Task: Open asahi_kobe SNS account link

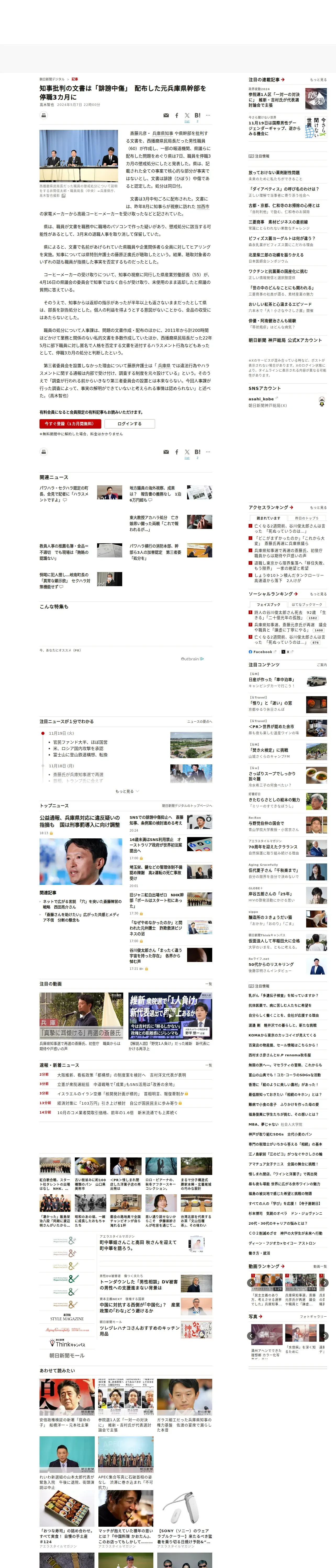Action: (261, 399)
